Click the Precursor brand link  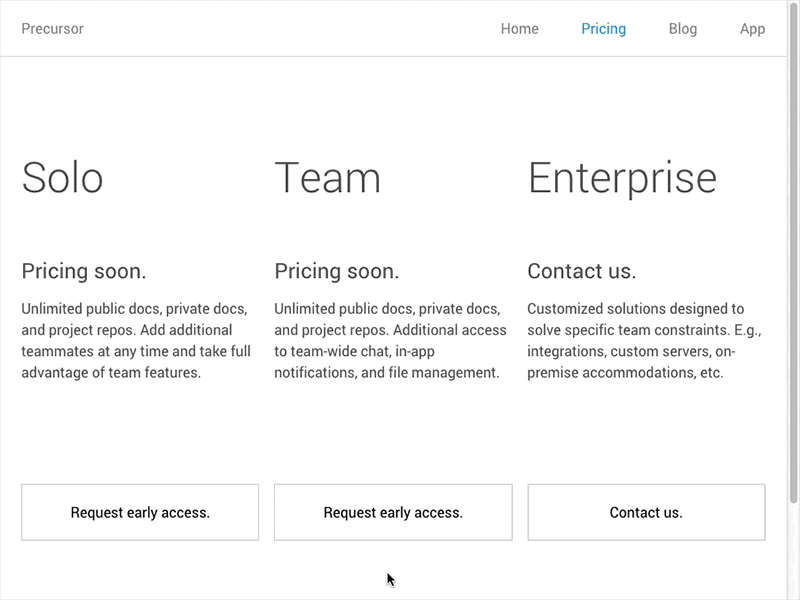[x=52, y=29]
